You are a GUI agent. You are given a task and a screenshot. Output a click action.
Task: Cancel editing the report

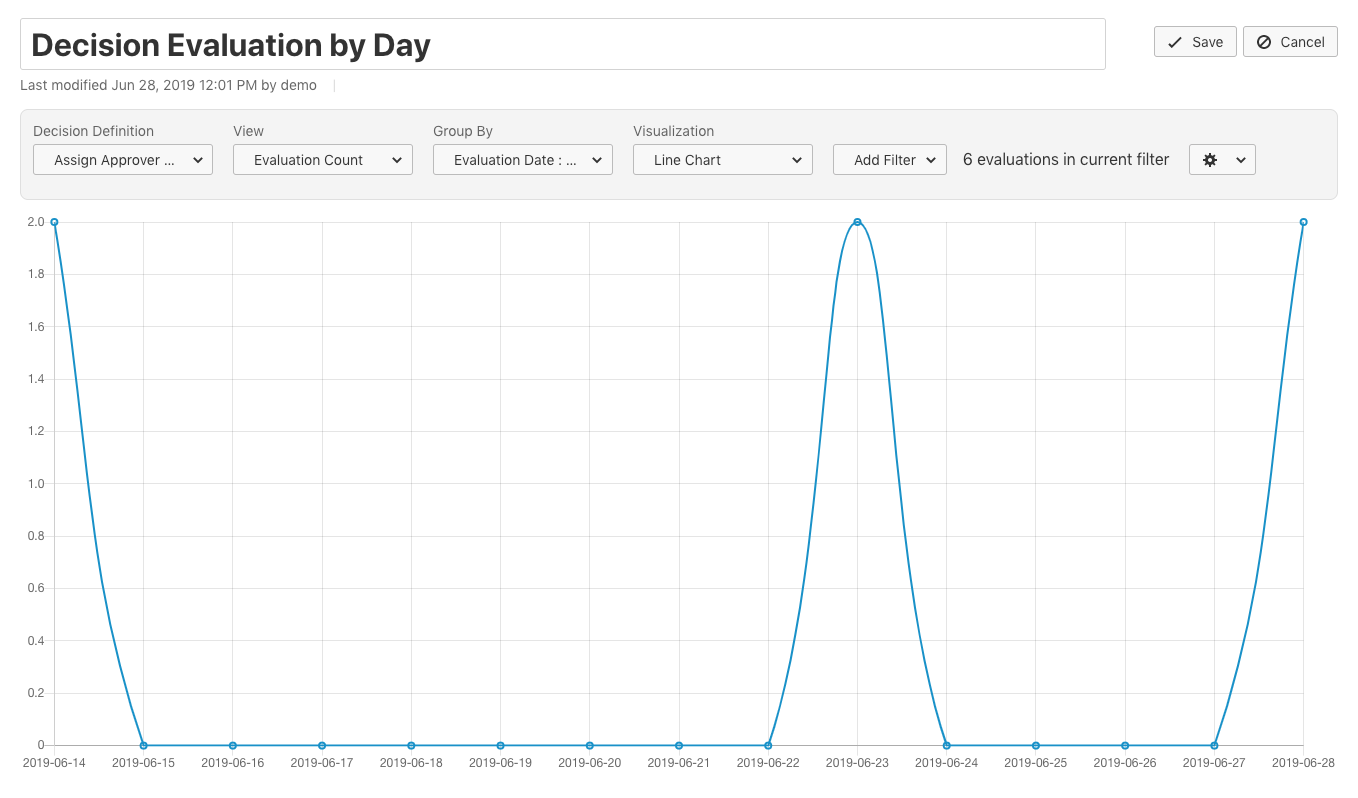pos(1290,42)
